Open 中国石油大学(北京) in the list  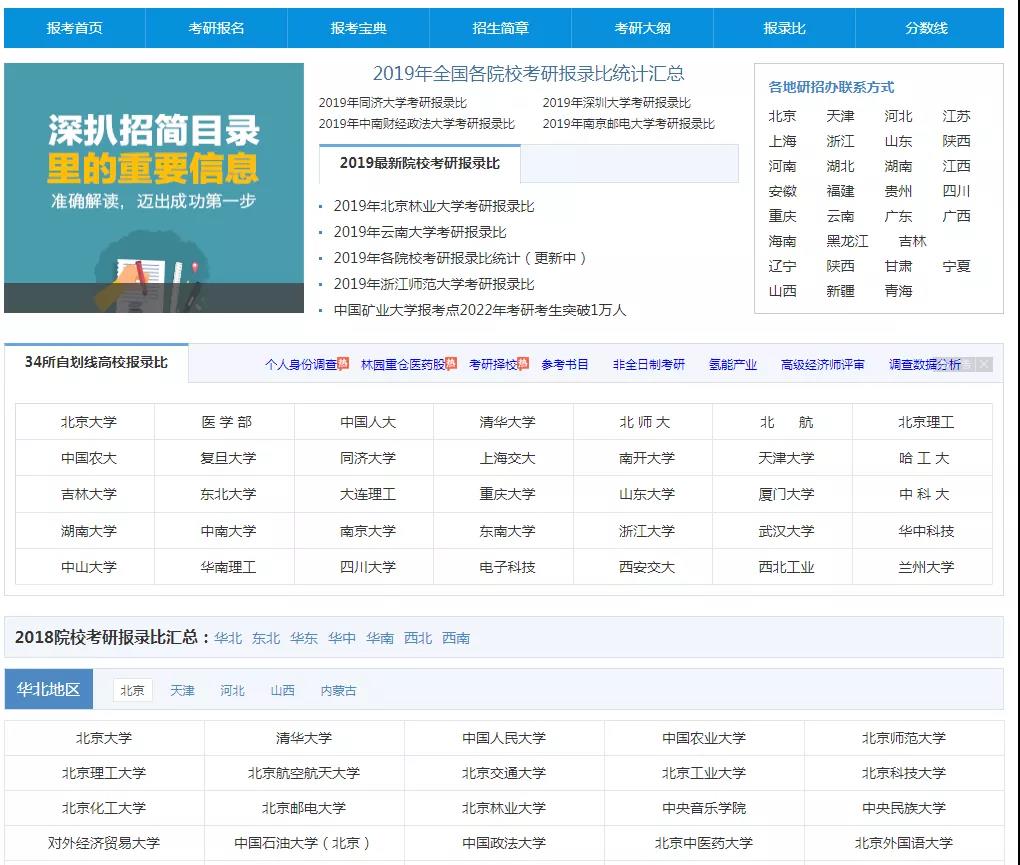coord(303,844)
